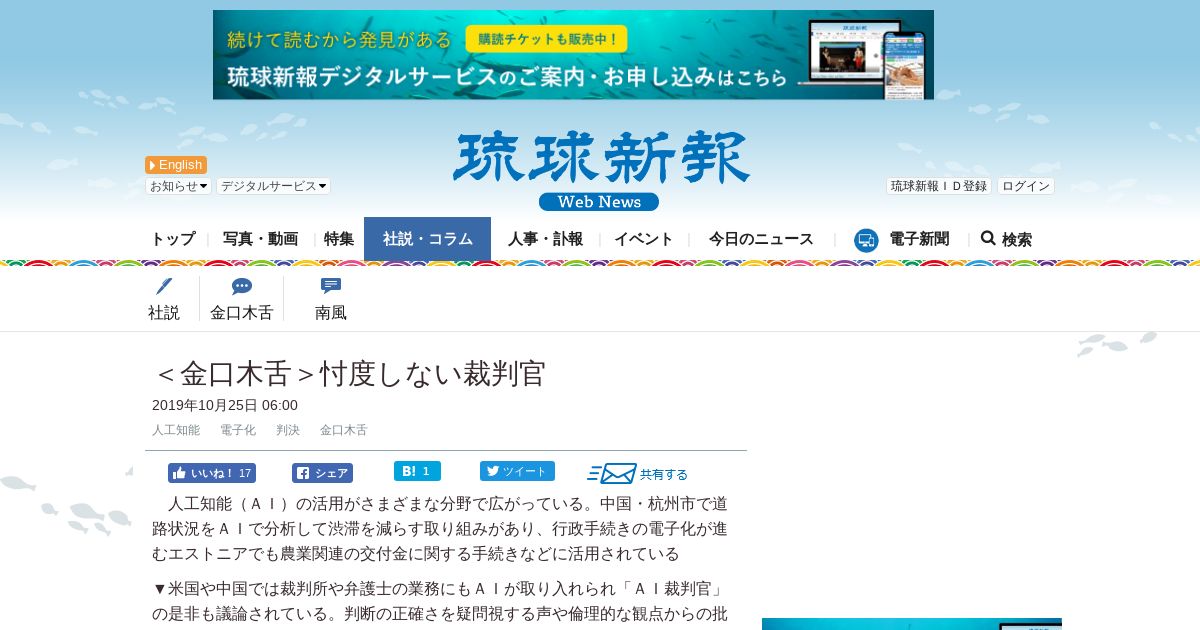The height and width of the screenshot is (630, 1200).
Task: Click 琉球新報ＩＤ登録 button
Action: (939, 186)
